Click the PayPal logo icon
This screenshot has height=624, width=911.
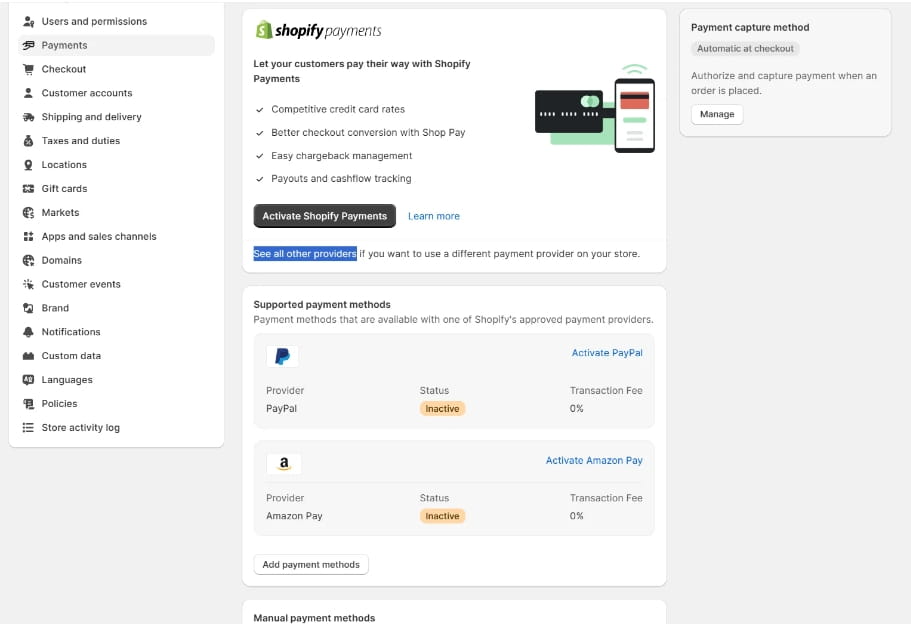point(282,355)
